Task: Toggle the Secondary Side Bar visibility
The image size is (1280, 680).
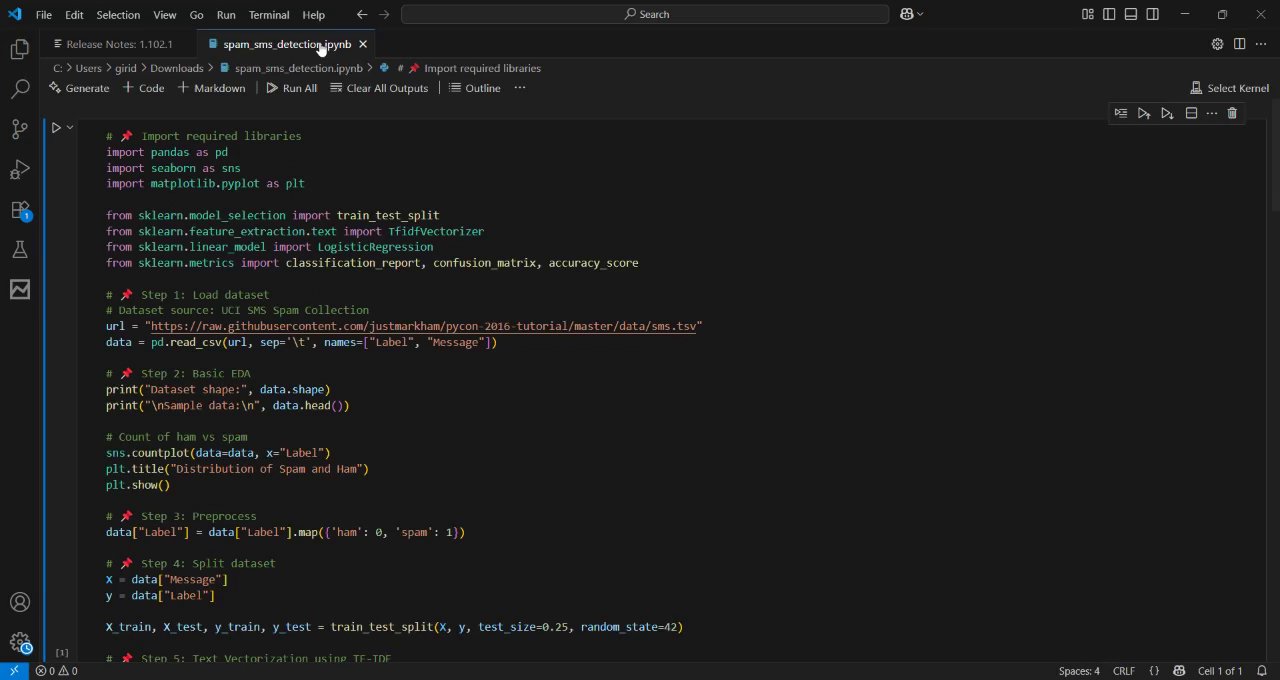Action: coord(1153,14)
